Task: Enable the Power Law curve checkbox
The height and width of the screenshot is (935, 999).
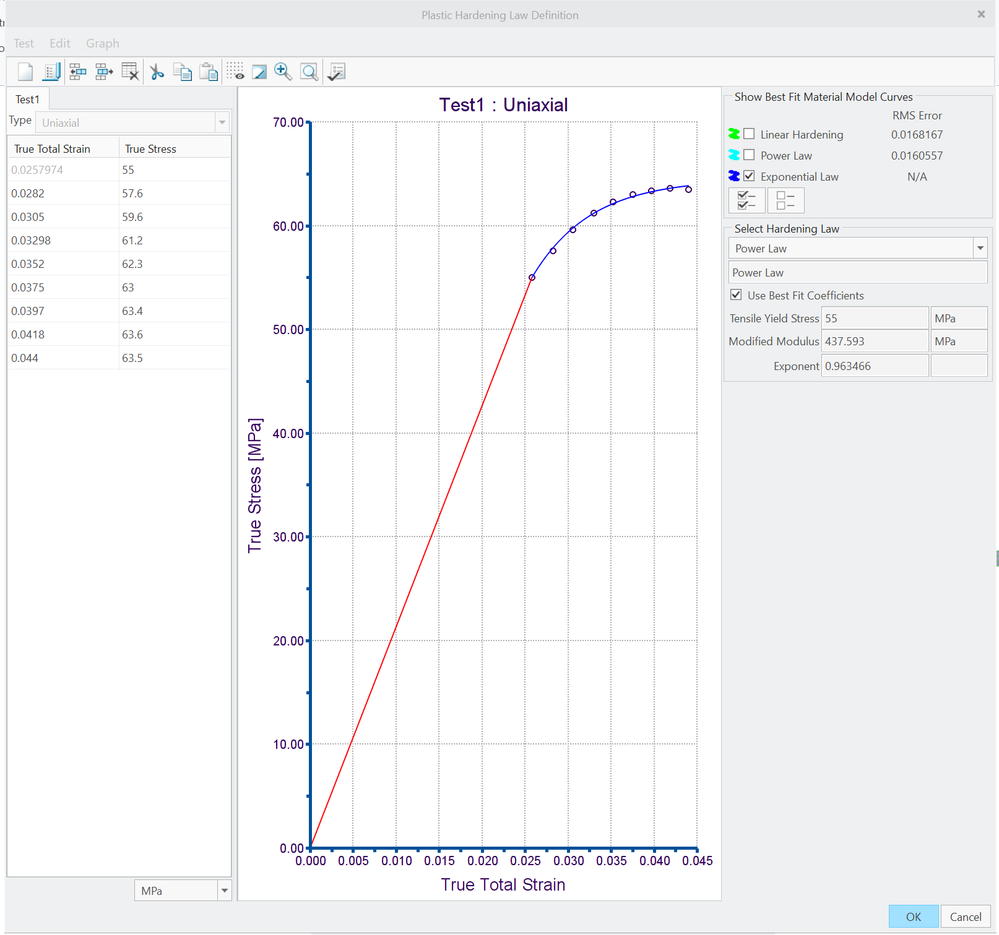Action: pos(749,155)
